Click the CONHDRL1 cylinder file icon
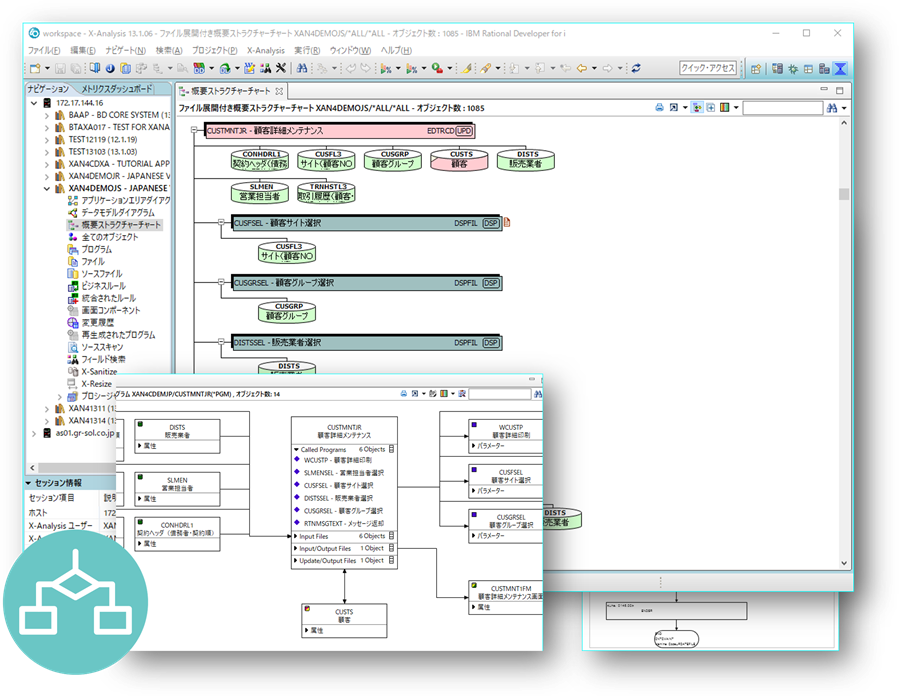Viewport: 900px width, 697px height. pyautogui.click(x=260, y=160)
